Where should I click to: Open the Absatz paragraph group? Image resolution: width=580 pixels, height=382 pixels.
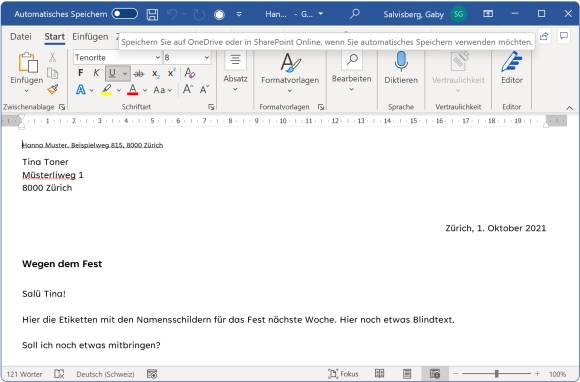tap(235, 72)
